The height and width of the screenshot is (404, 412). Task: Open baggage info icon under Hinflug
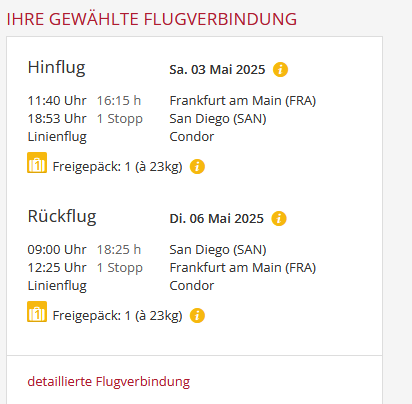(197, 166)
